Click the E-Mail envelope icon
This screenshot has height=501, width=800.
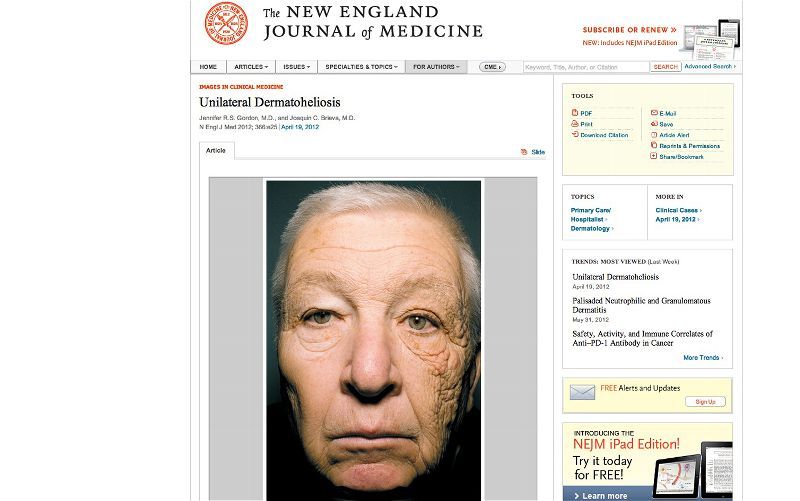coord(654,113)
